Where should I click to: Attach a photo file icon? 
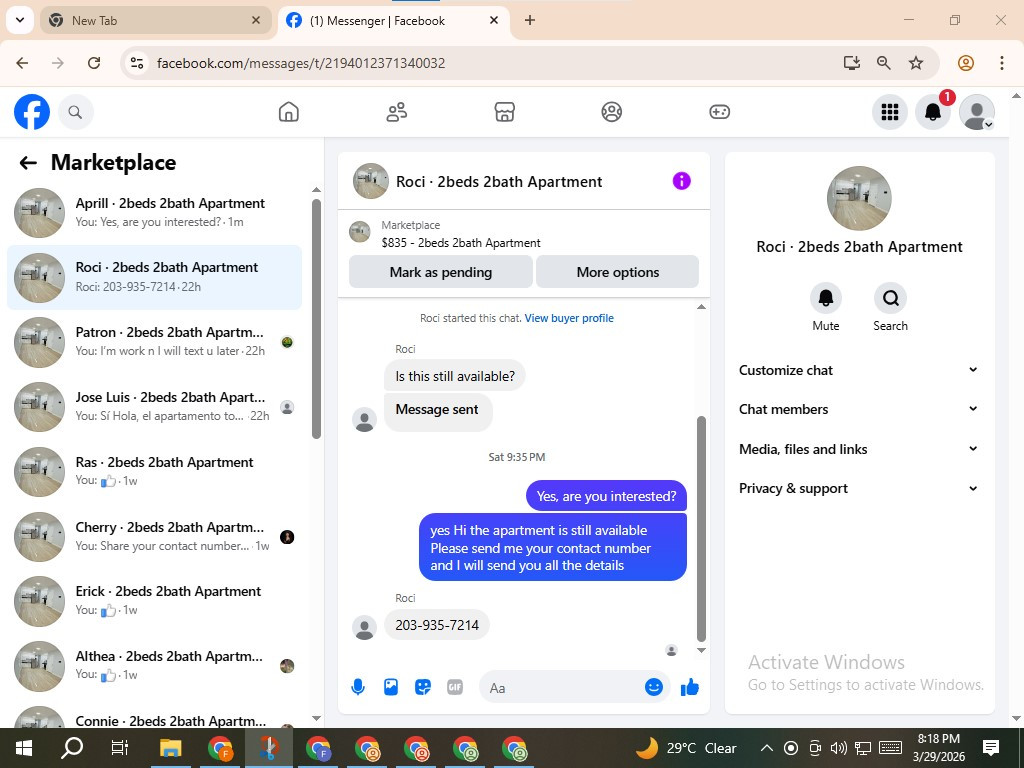click(x=391, y=687)
